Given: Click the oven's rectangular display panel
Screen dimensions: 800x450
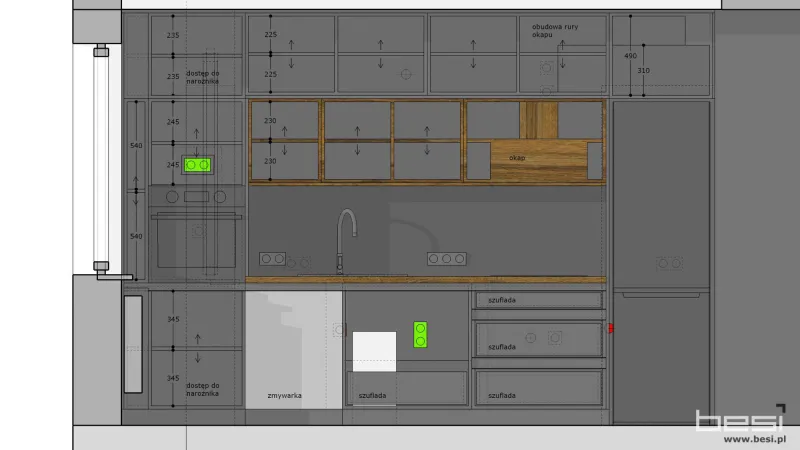Looking at the screenshot, I should pos(196,196).
